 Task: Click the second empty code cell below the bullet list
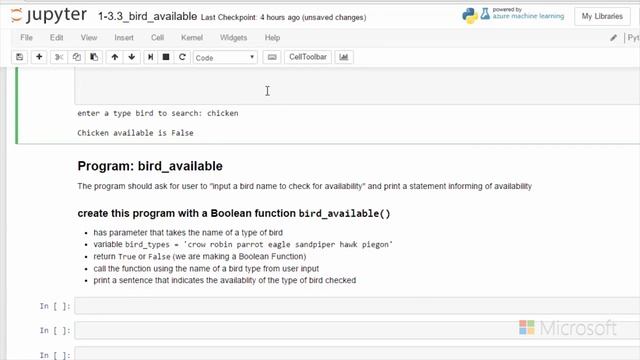pyautogui.click(x=357, y=330)
